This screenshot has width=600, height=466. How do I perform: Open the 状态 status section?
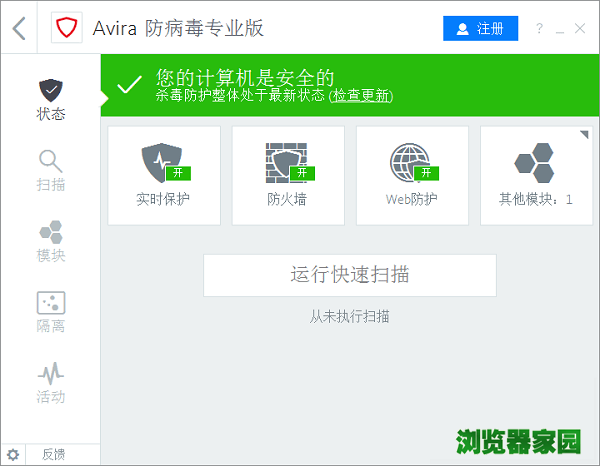click(x=51, y=100)
